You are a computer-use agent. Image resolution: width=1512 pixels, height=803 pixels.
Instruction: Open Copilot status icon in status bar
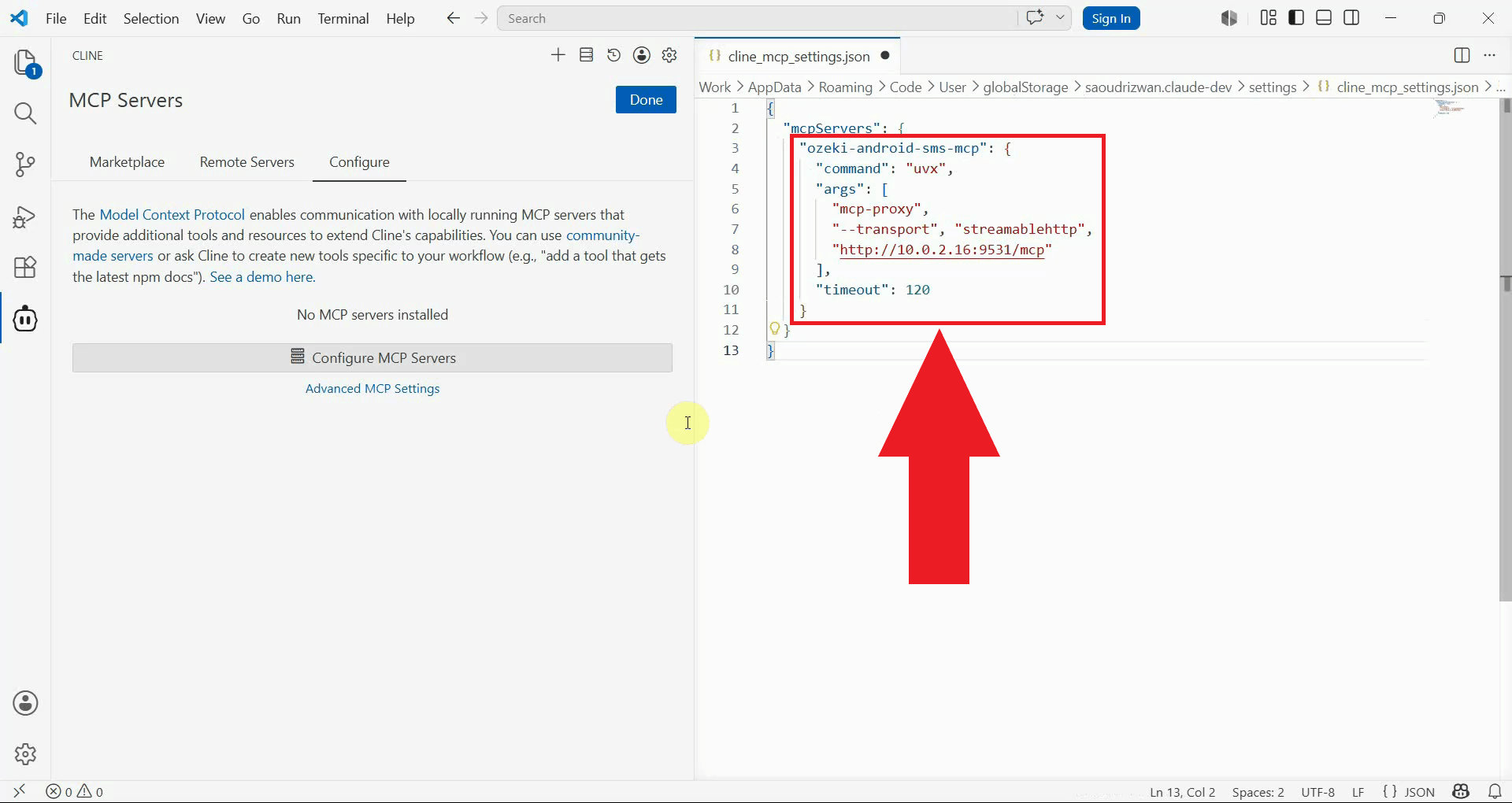coord(1461,791)
